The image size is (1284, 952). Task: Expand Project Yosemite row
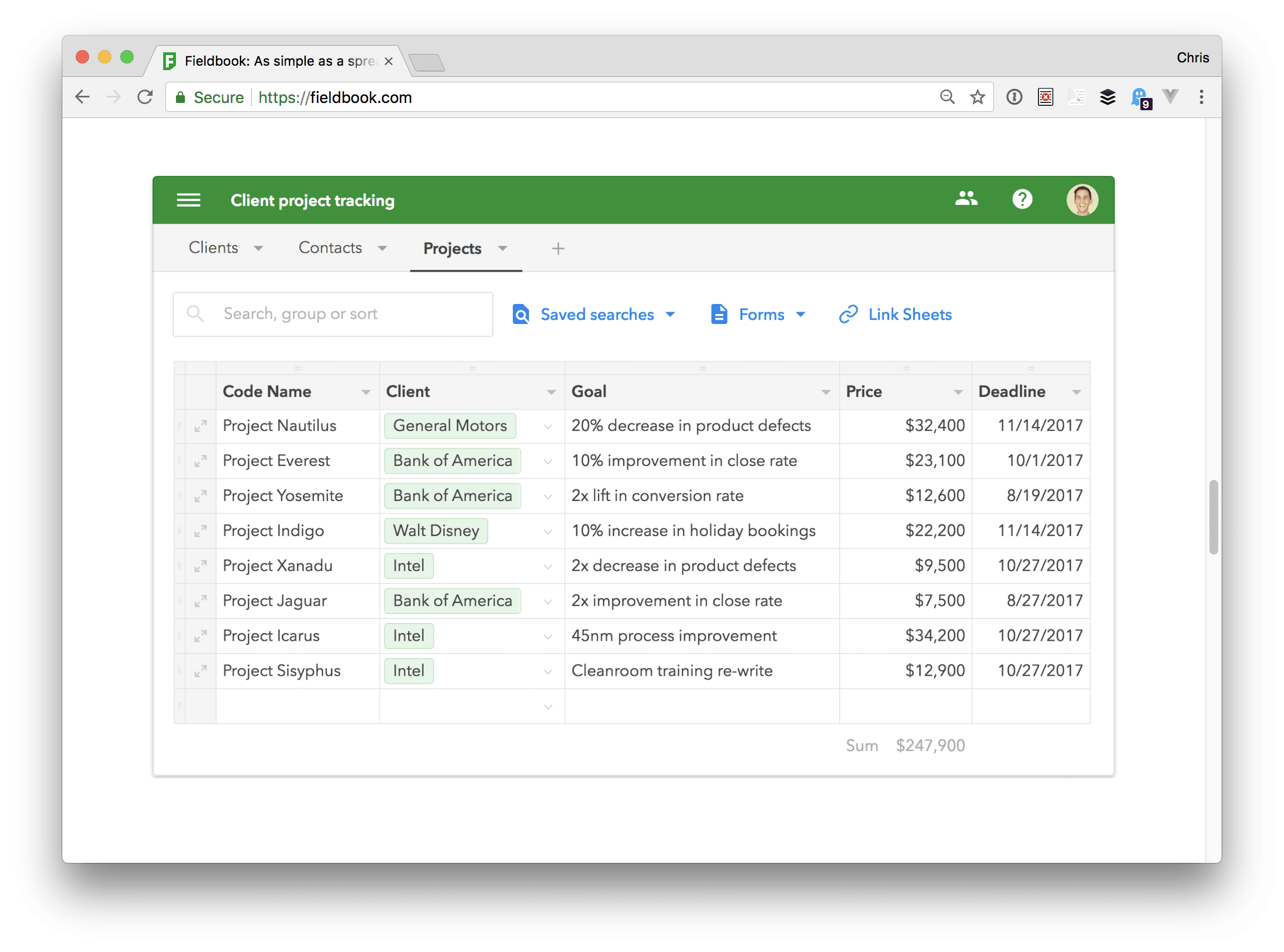[x=200, y=497]
